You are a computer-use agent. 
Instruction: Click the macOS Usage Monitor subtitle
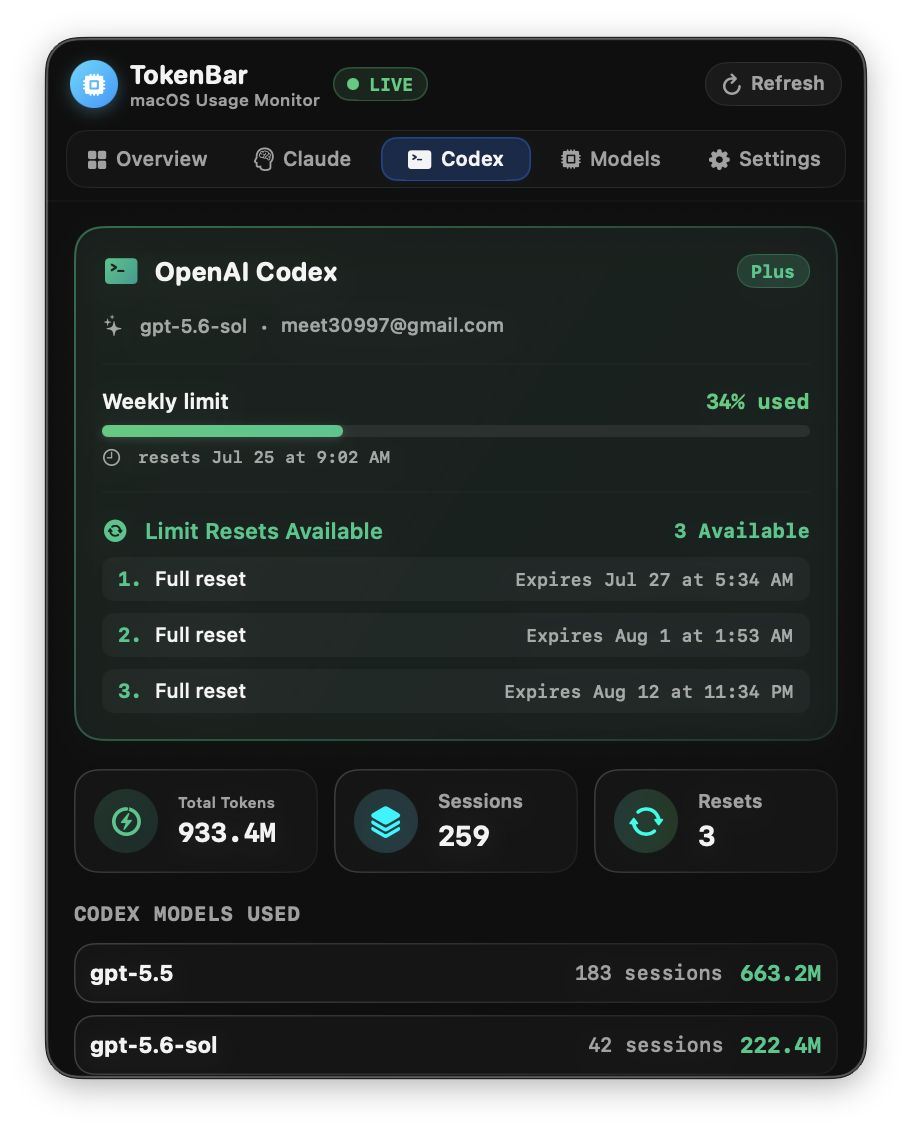[225, 100]
